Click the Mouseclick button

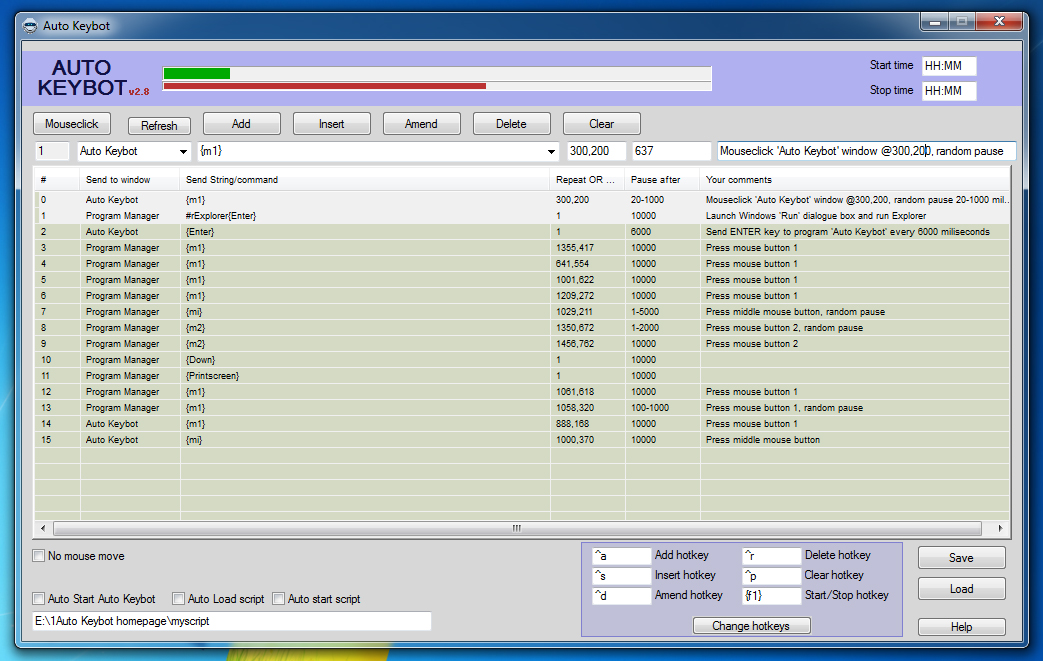pyautogui.click(x=72, y=124)
